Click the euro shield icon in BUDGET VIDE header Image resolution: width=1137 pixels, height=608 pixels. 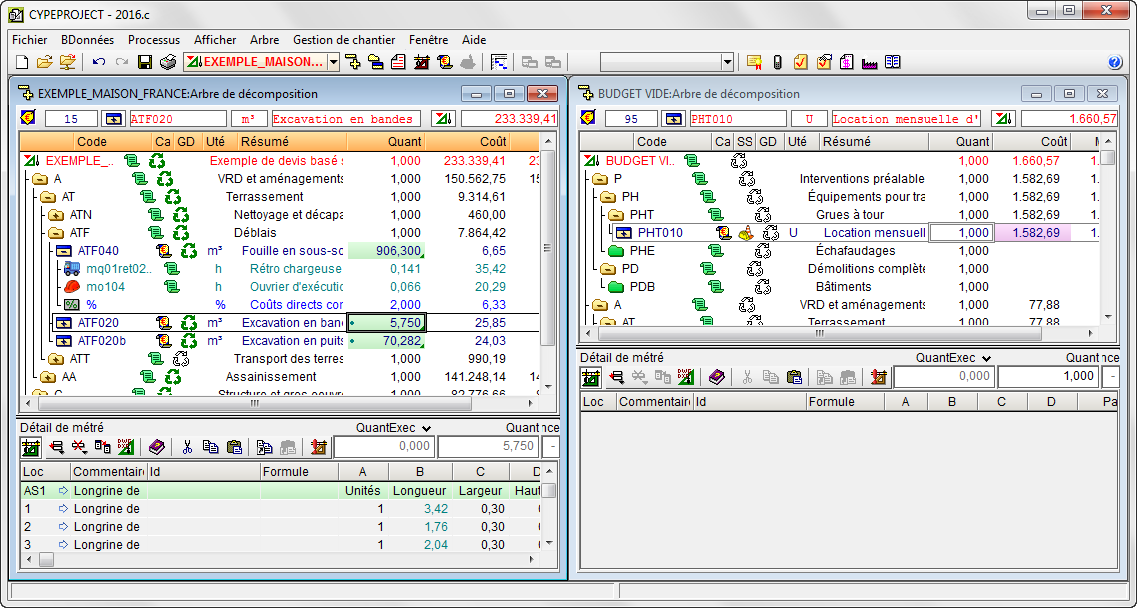[x=588, y=118]
